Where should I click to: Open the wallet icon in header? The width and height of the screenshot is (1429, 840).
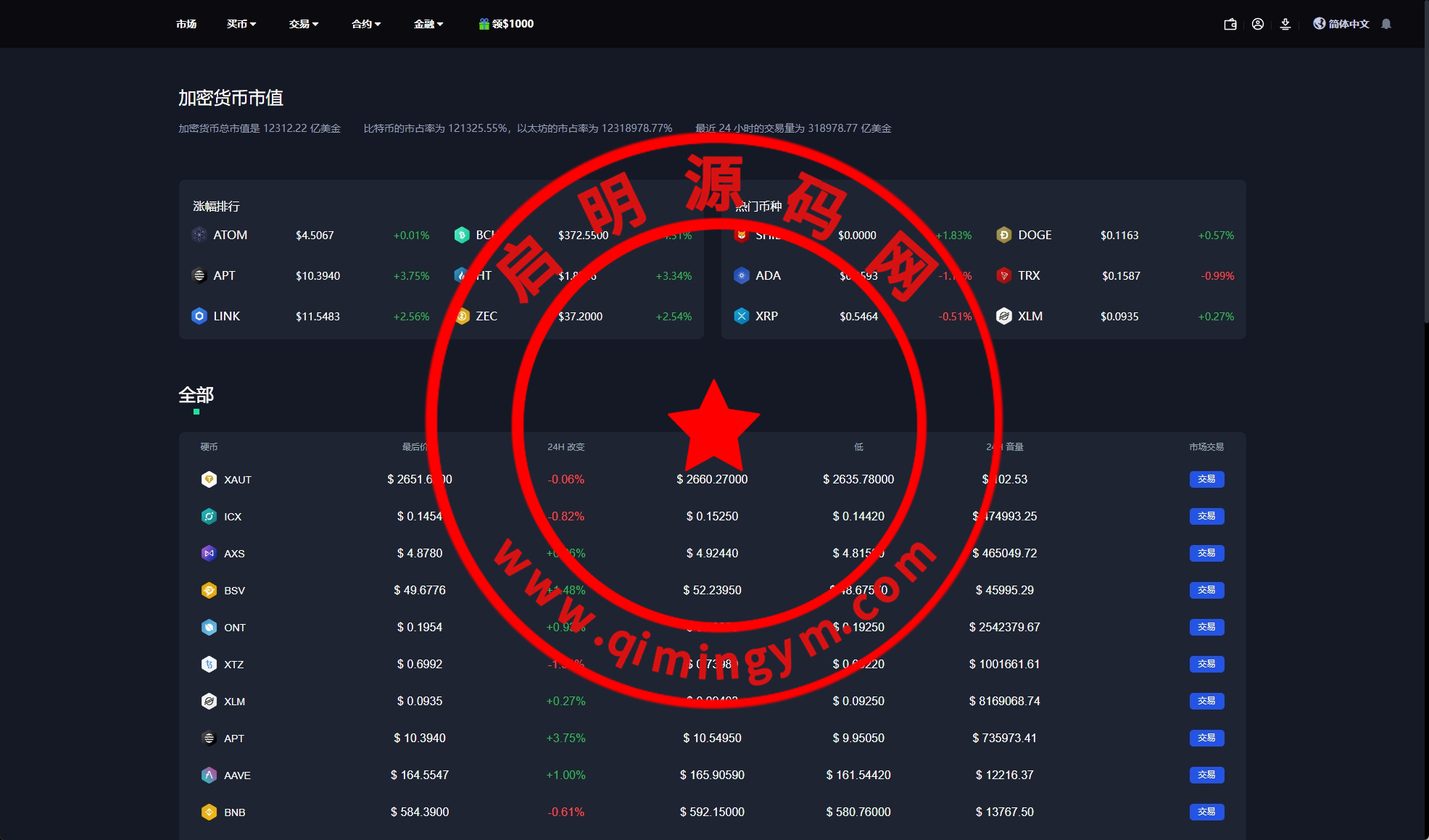(1230, 24)
